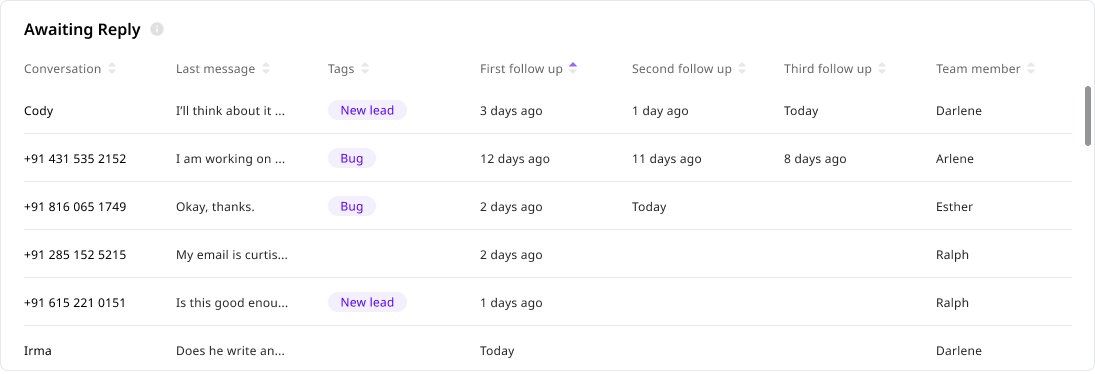Open conversation +91 285 152 5215
Image resolution: width=1095 pixels, height=374 pixels.
pos(75,255)
